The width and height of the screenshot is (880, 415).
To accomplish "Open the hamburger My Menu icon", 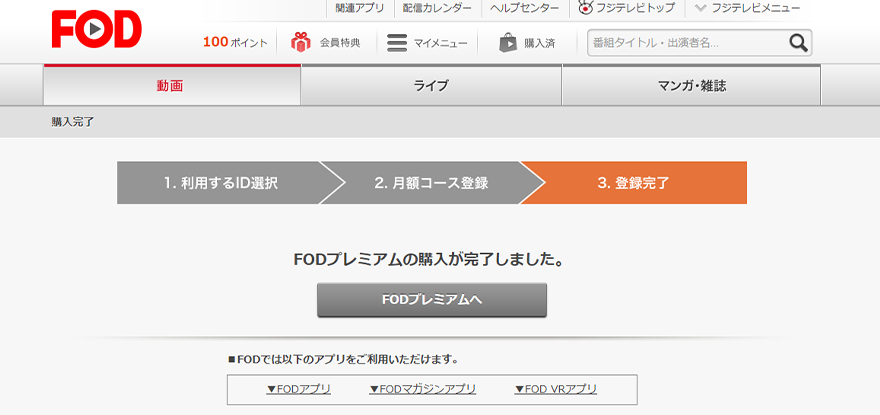I will [397, 43].
